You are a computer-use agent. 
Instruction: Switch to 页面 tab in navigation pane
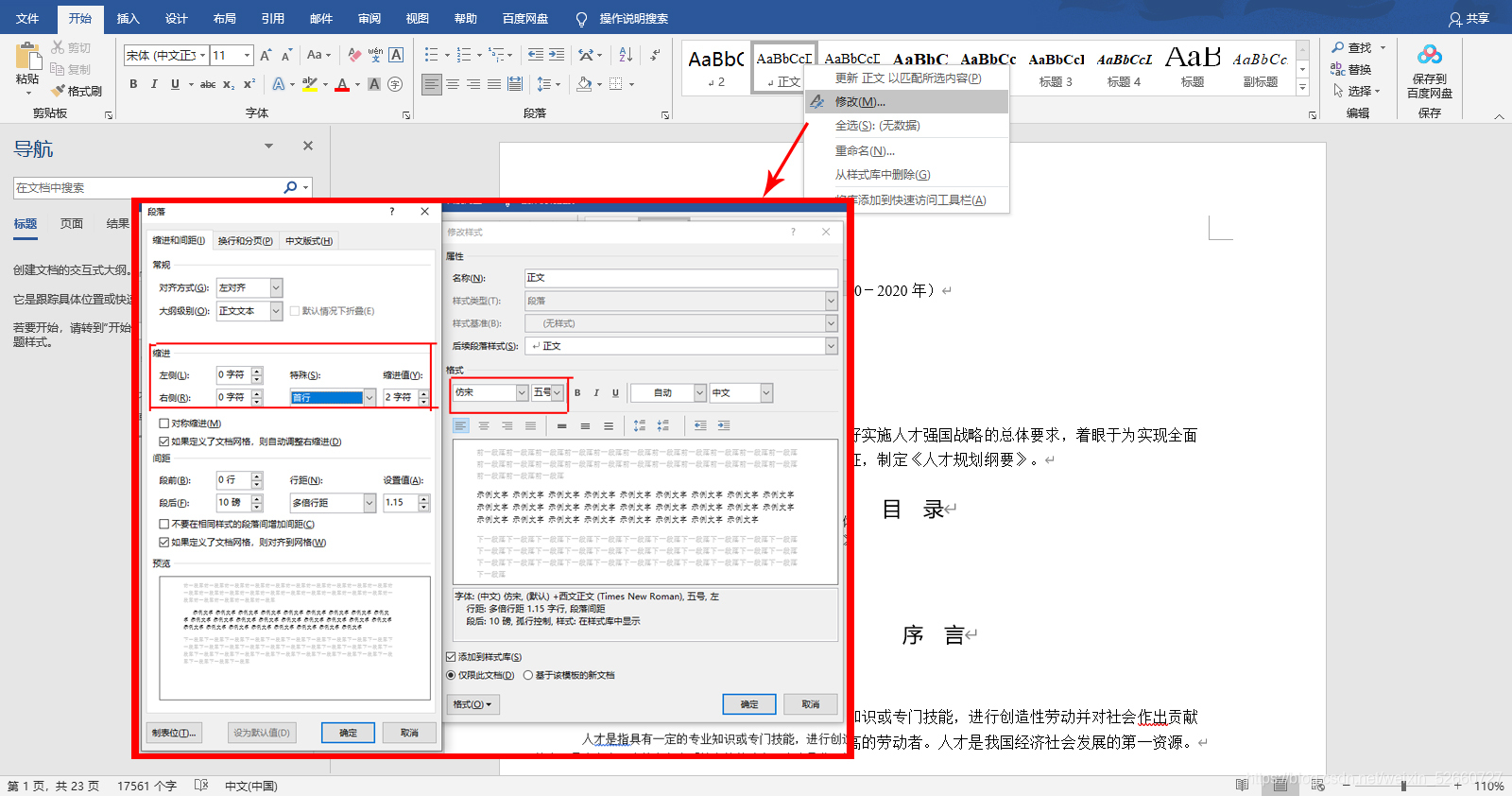72,223
